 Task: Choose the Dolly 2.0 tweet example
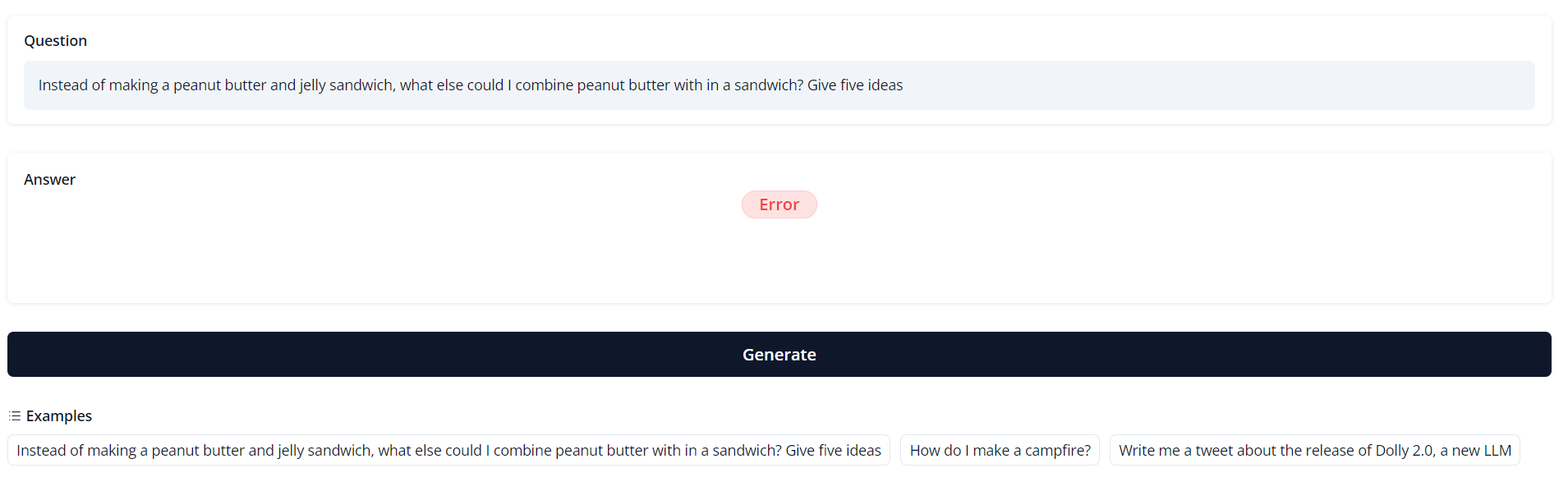[1314, 450]
